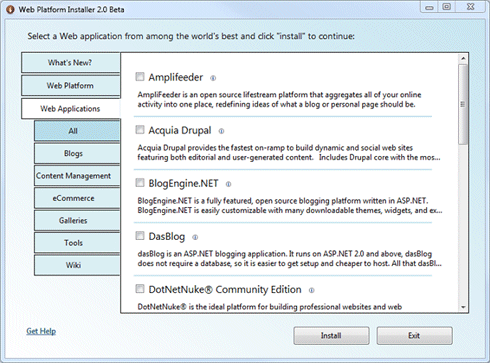Filter by the Blogs category

77,153
